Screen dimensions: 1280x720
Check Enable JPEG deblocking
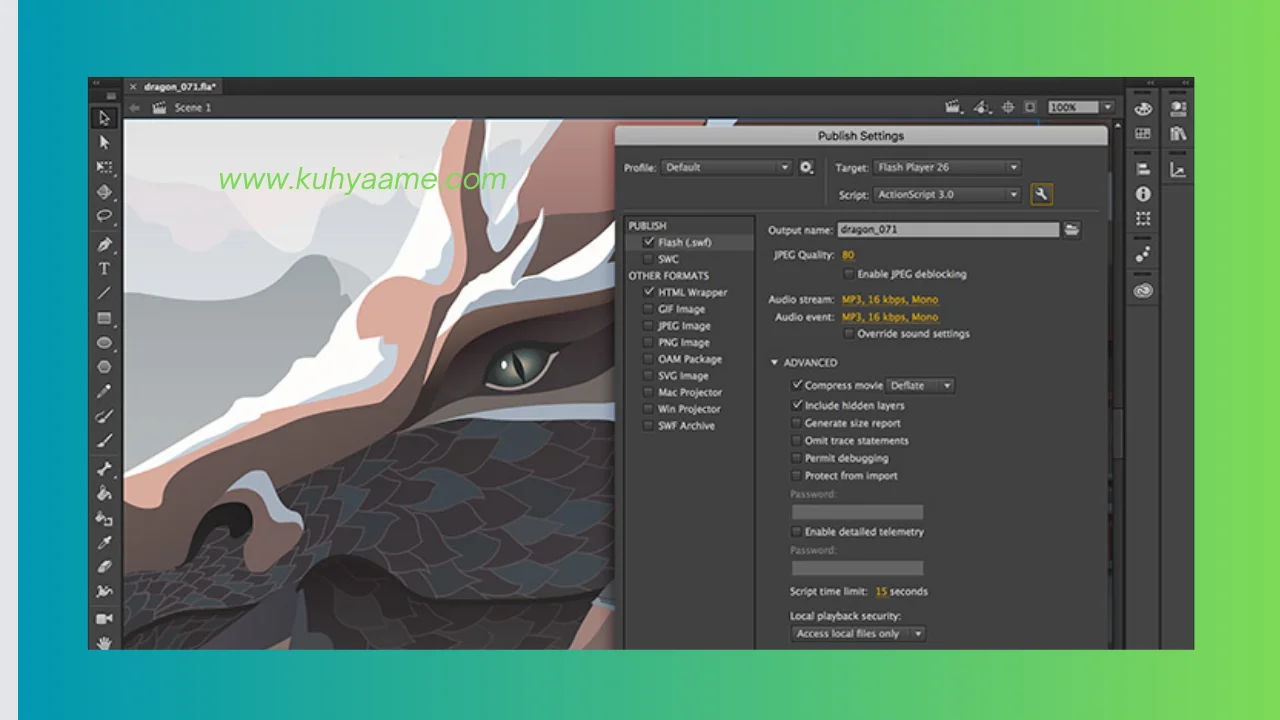click(x=849, y=274)
